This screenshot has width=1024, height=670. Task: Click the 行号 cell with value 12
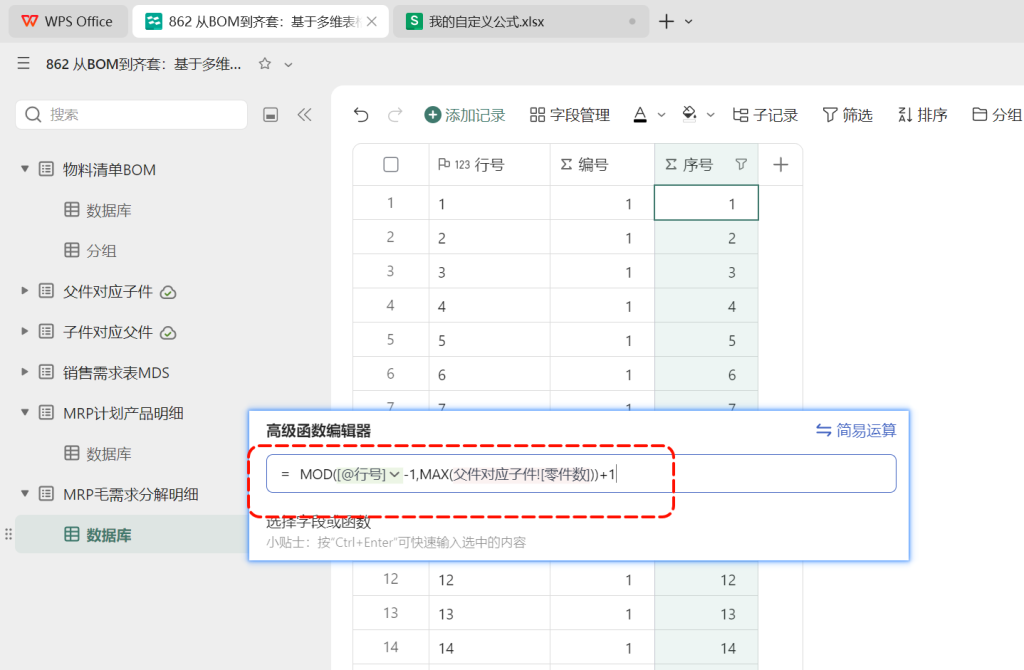click(x=489, y=579)
